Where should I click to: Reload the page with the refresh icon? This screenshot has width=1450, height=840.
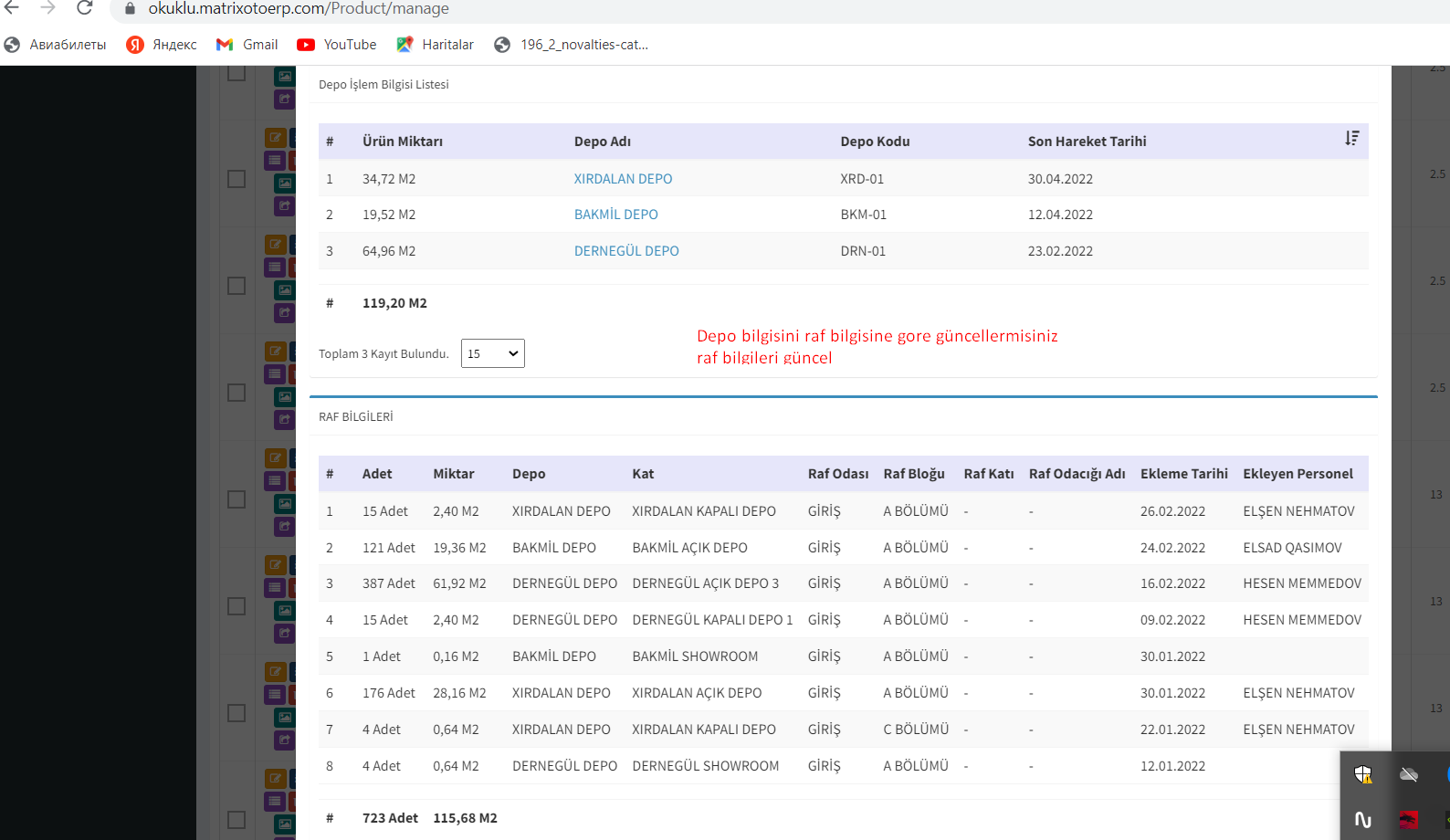pyautogui.click(x=84, y=8)
